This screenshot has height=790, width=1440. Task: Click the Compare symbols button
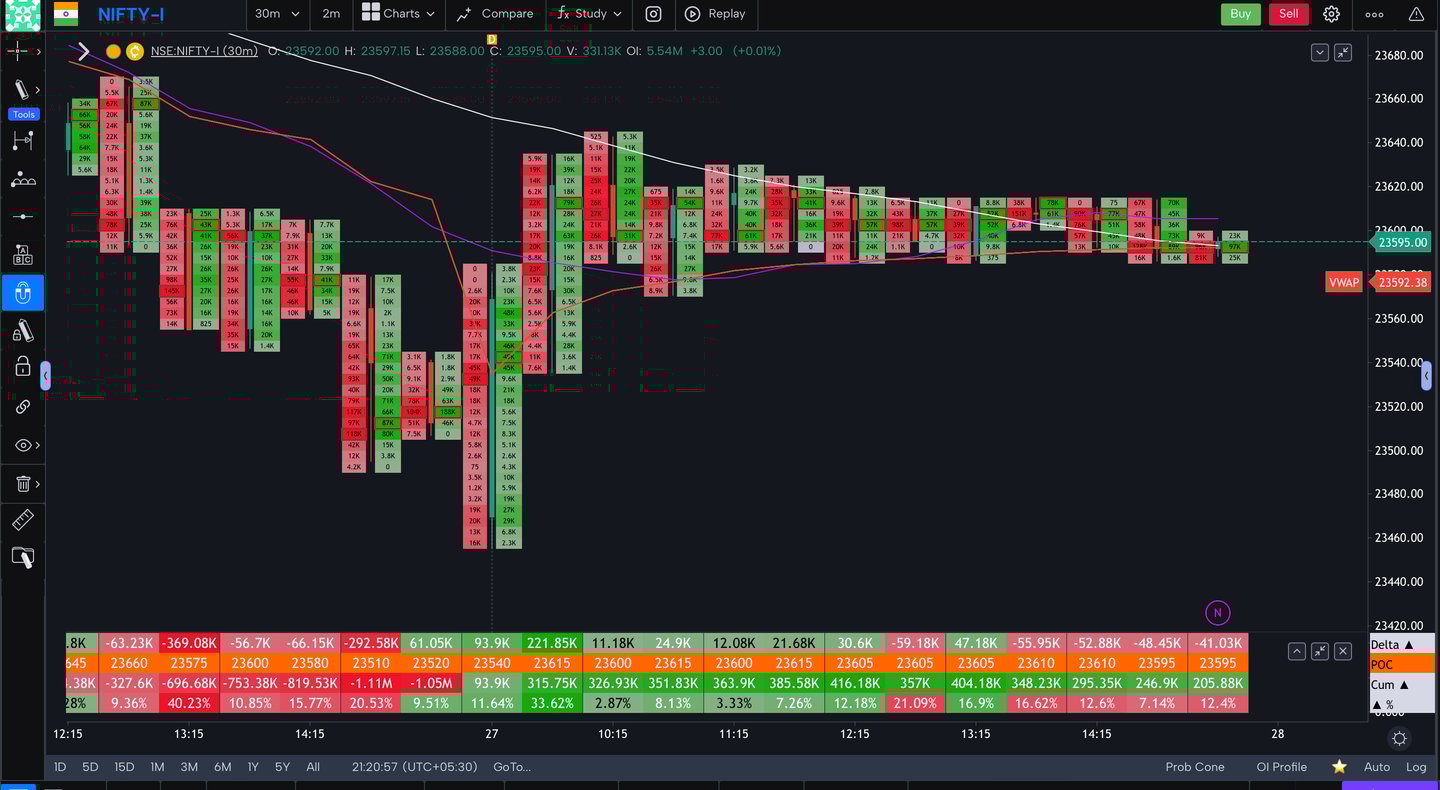pos(495,14)
